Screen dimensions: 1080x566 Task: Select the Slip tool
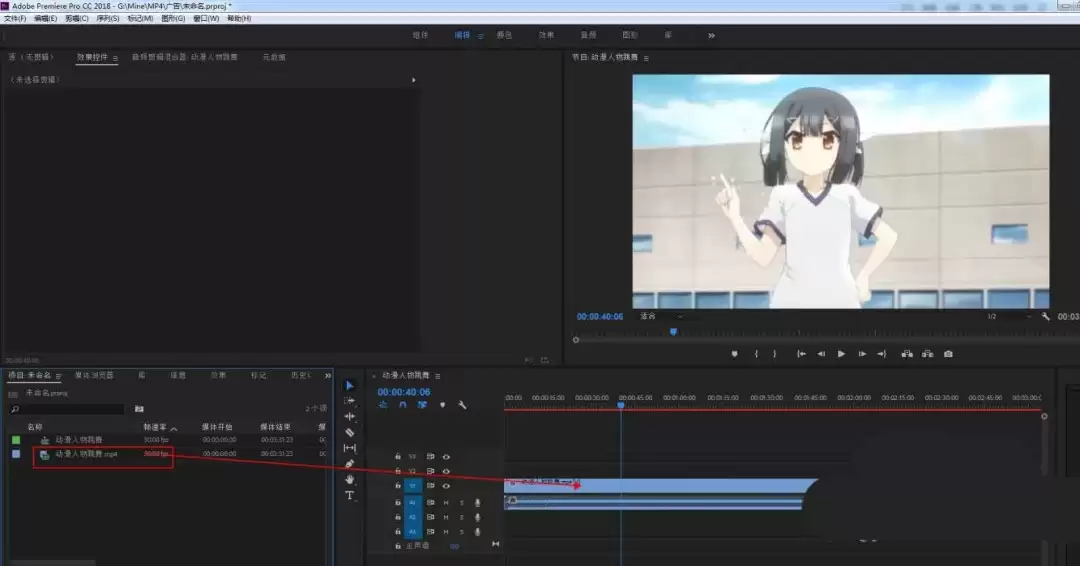click(x=349, y=448)
